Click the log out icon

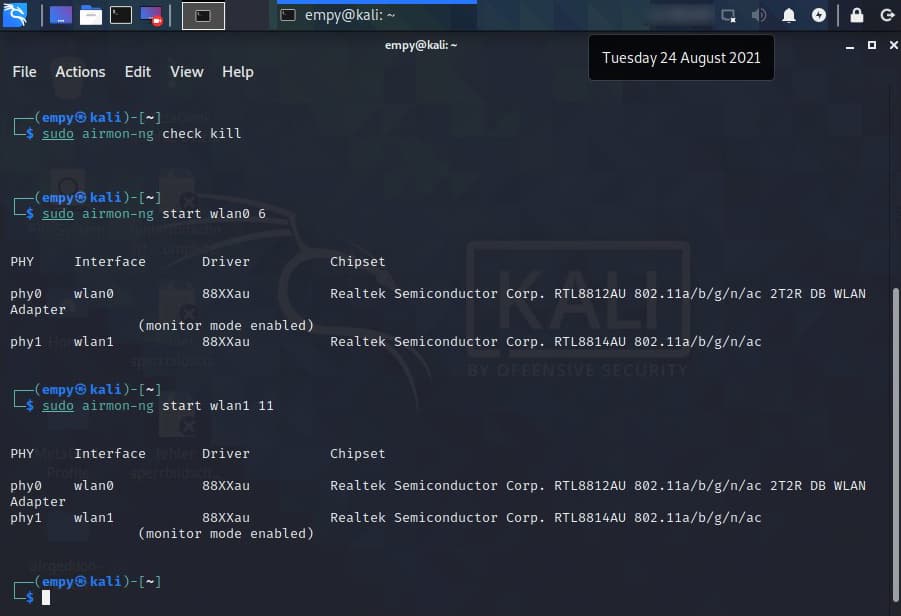point(887,15)
